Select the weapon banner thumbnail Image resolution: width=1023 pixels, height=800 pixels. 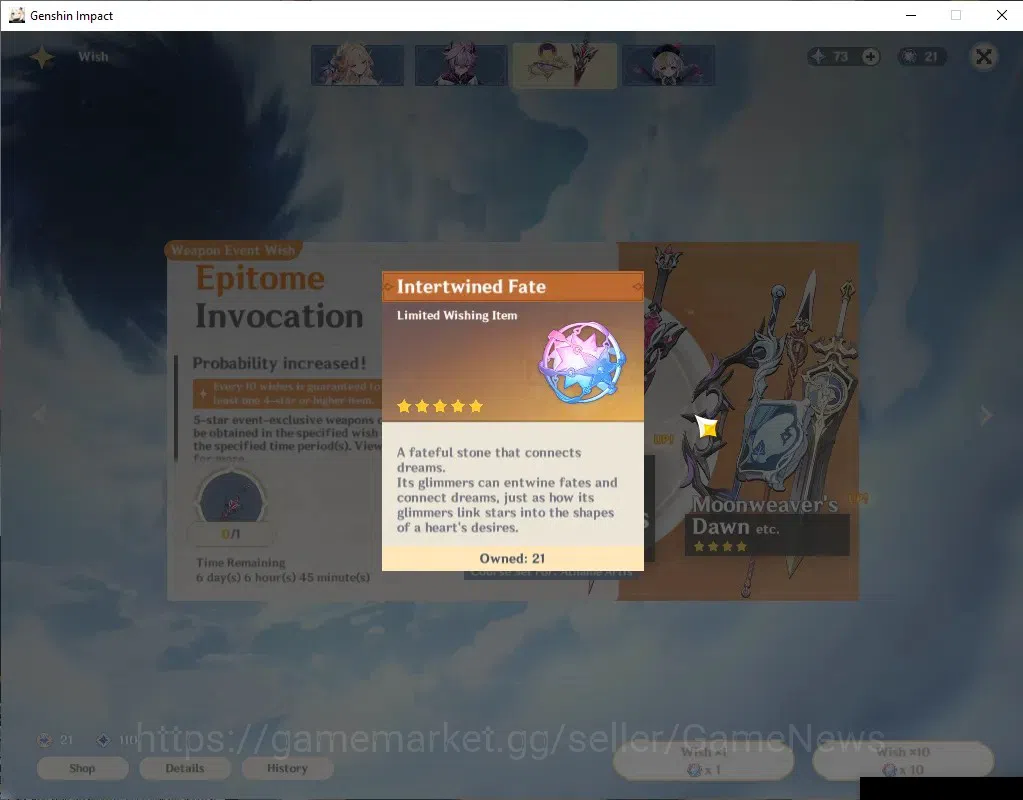(x=565, y=65)
